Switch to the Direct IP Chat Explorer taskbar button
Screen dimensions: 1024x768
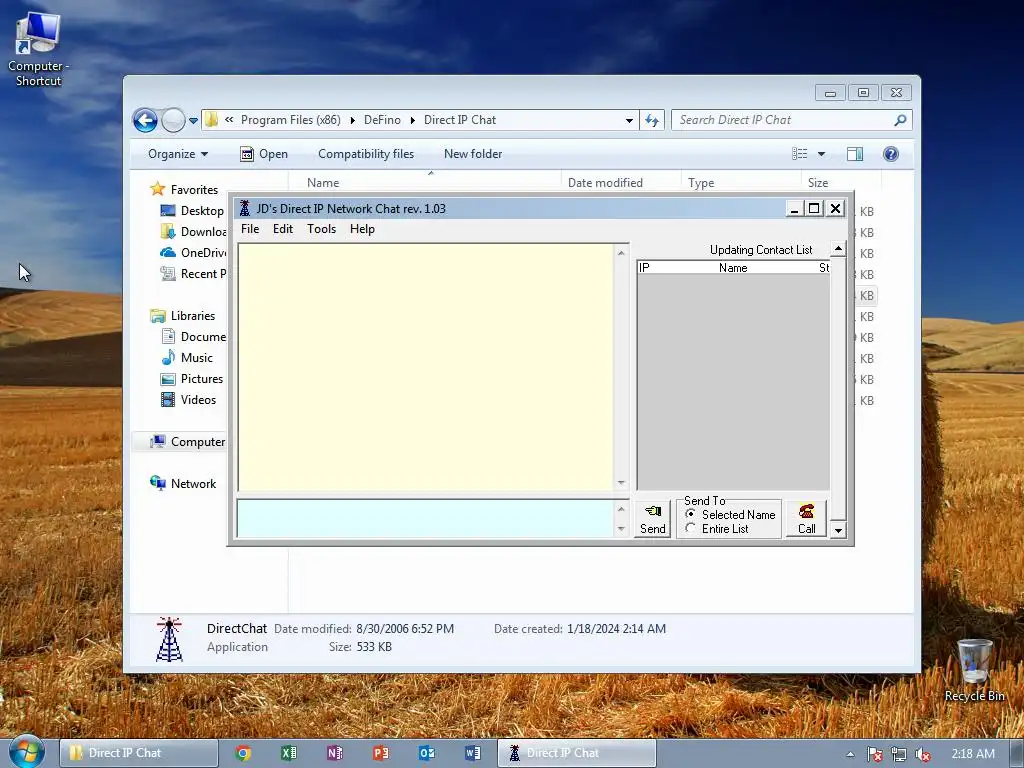click(x=139, y=753)
